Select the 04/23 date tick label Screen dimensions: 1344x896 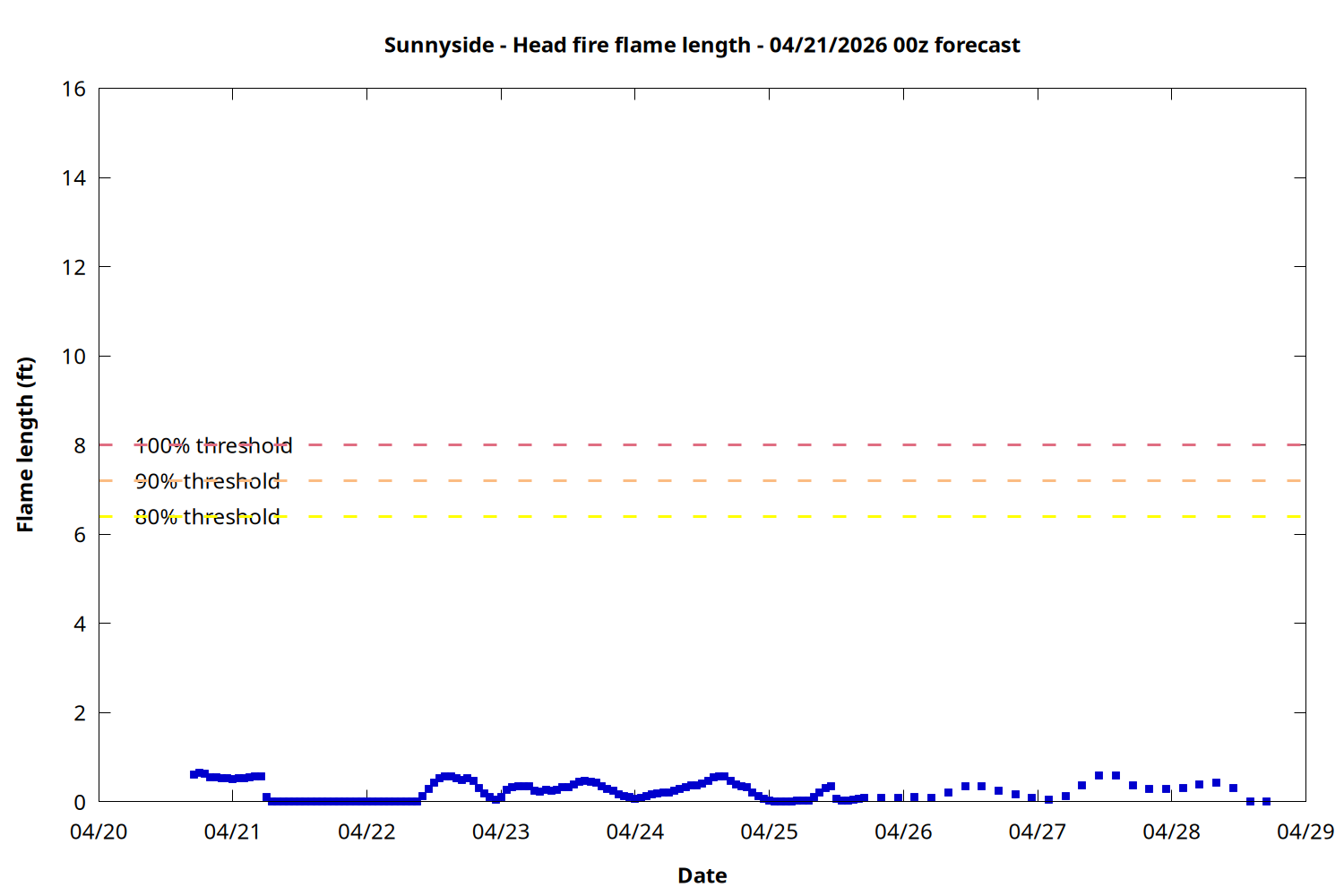tap(501, 831)
